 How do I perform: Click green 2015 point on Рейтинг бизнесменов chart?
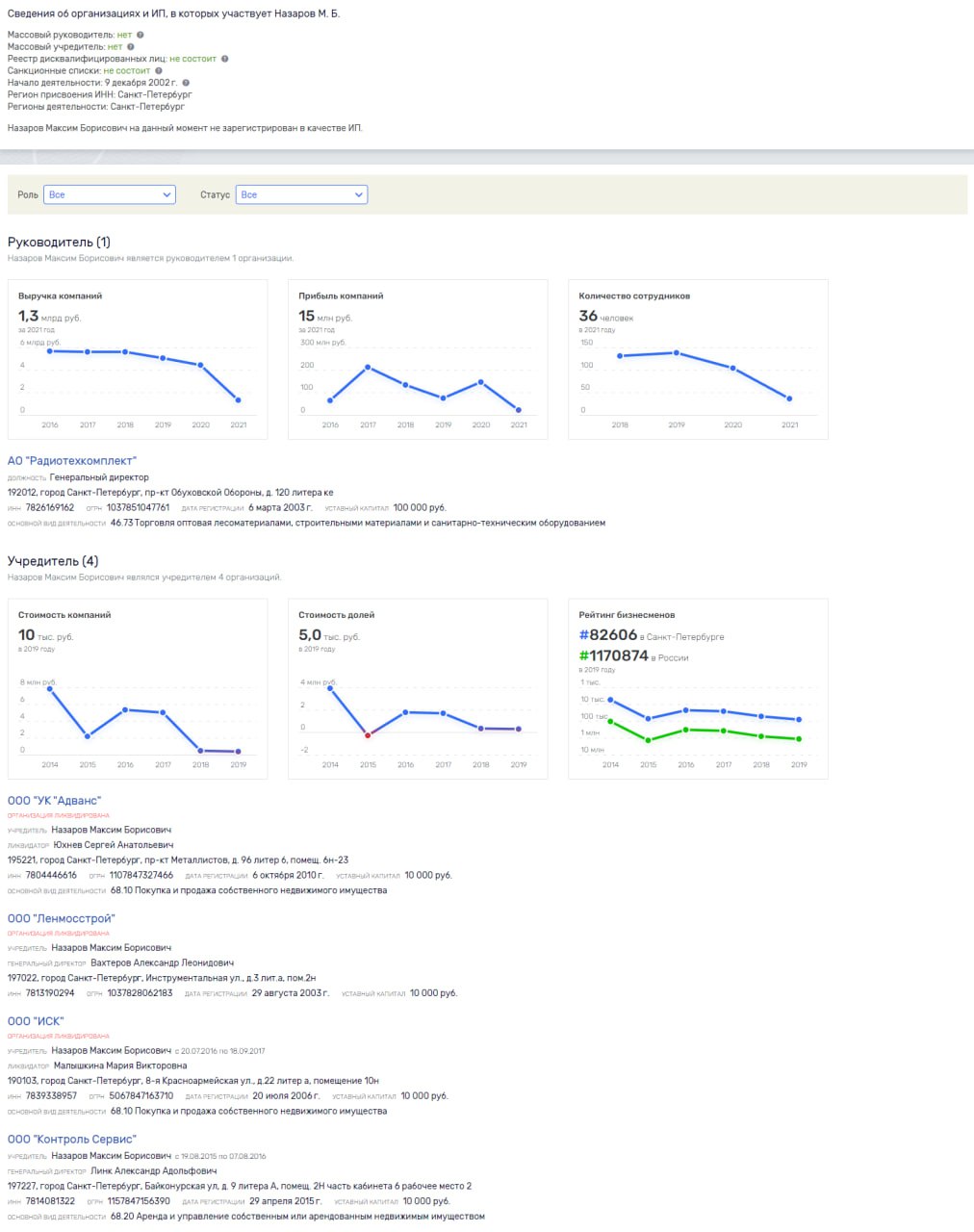pyautogui.click(x=649, y=740)
